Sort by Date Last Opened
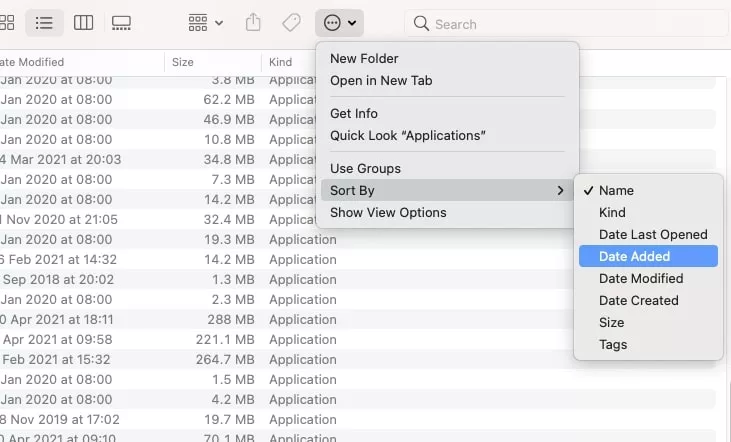Screen dimensions: 731x442 pyautogui.click(x=648, y=235)
